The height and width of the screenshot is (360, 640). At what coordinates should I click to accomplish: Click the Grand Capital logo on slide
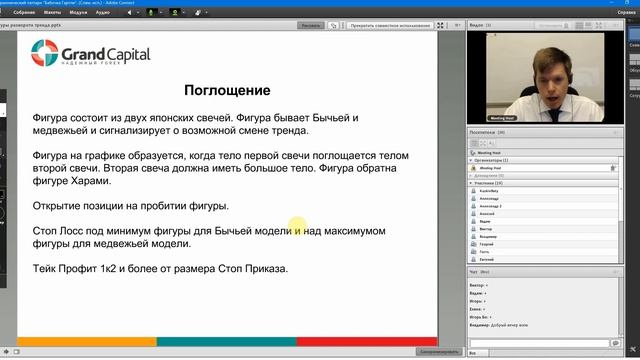pos(91,53)
